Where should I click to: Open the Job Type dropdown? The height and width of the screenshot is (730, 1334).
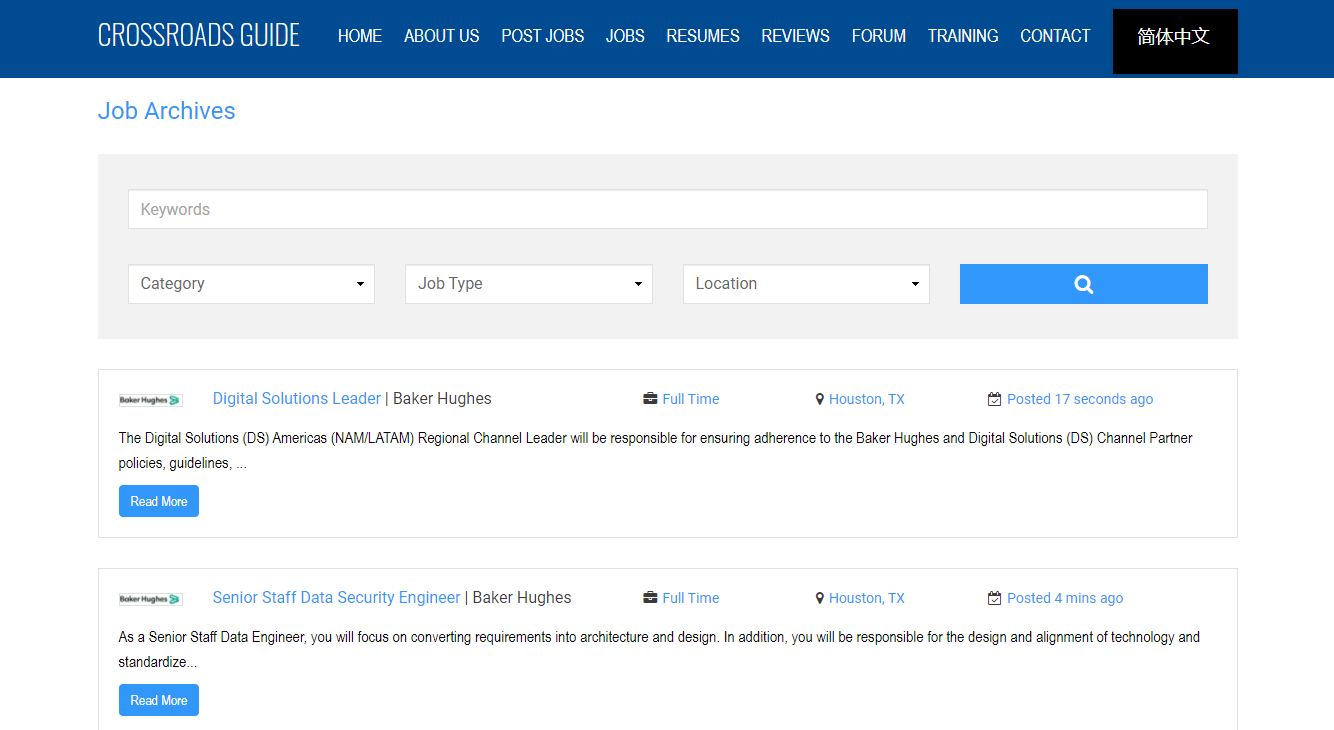click(x=529, y=284)
